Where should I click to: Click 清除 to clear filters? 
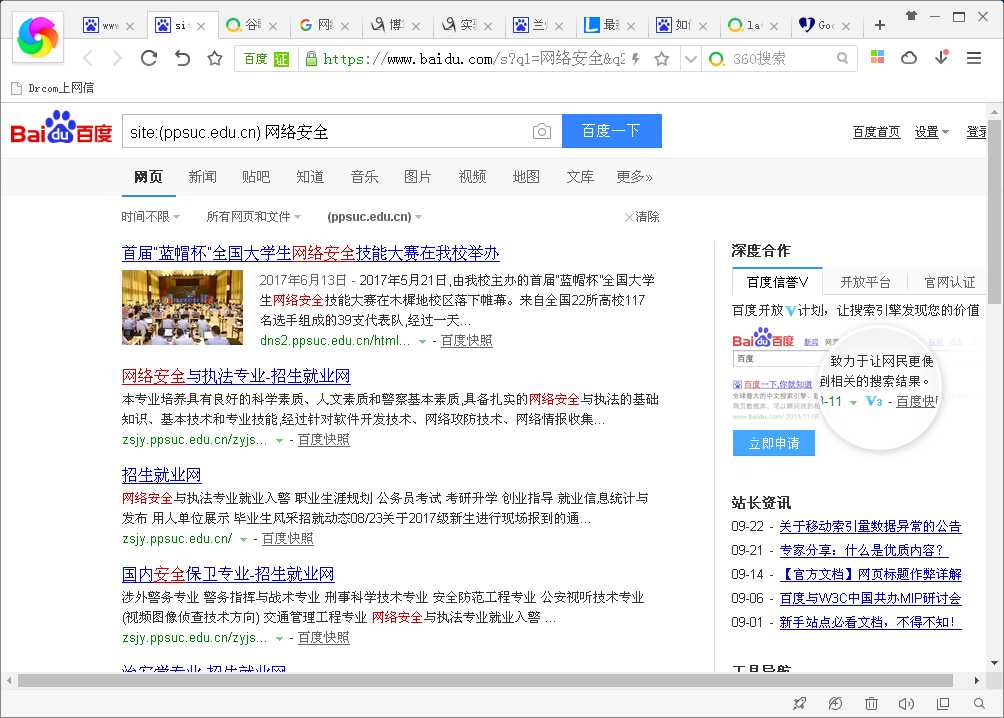[x=642, y=216]
